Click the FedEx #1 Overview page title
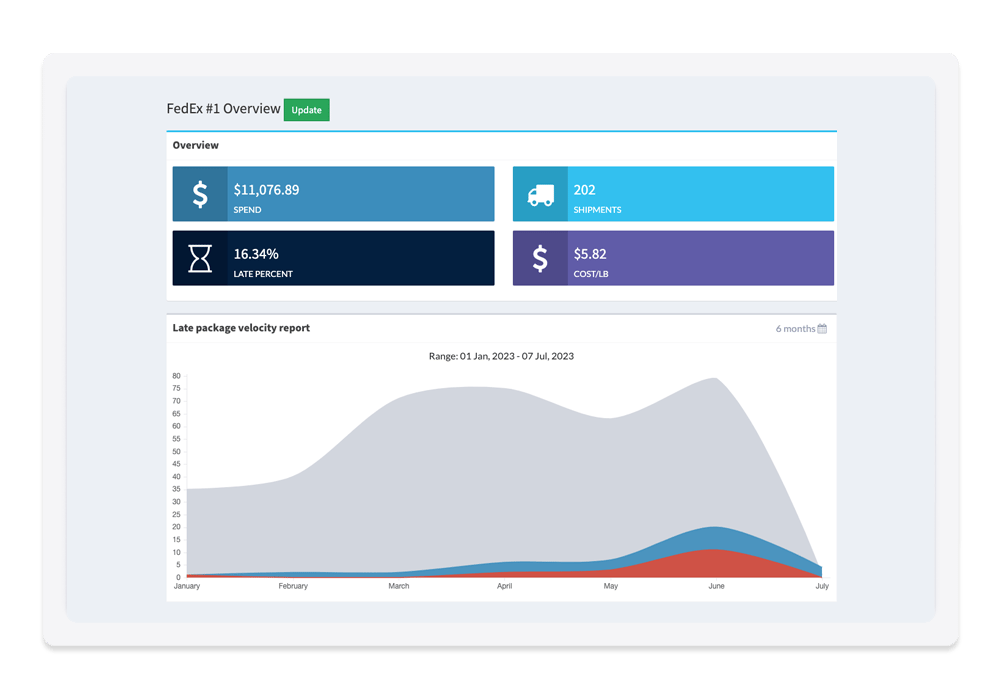Screen dimensions: 1000x700 tap(223, 109)
